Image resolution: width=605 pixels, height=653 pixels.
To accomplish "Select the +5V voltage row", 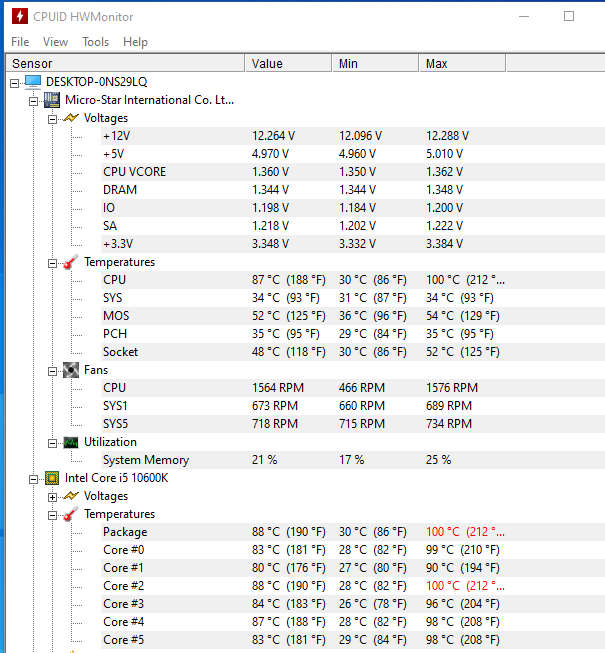I will [x=353, y=154].
